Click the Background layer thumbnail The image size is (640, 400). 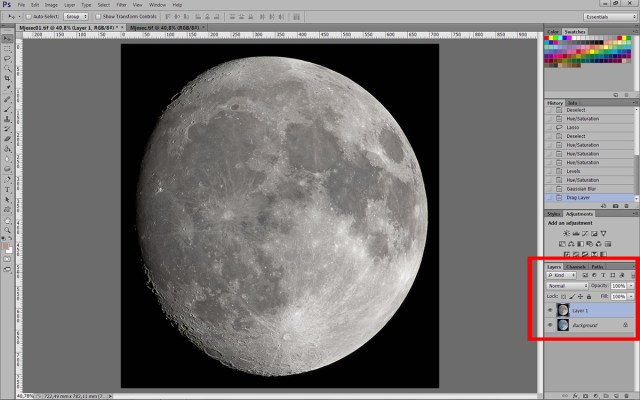click(x=565, y=325)
